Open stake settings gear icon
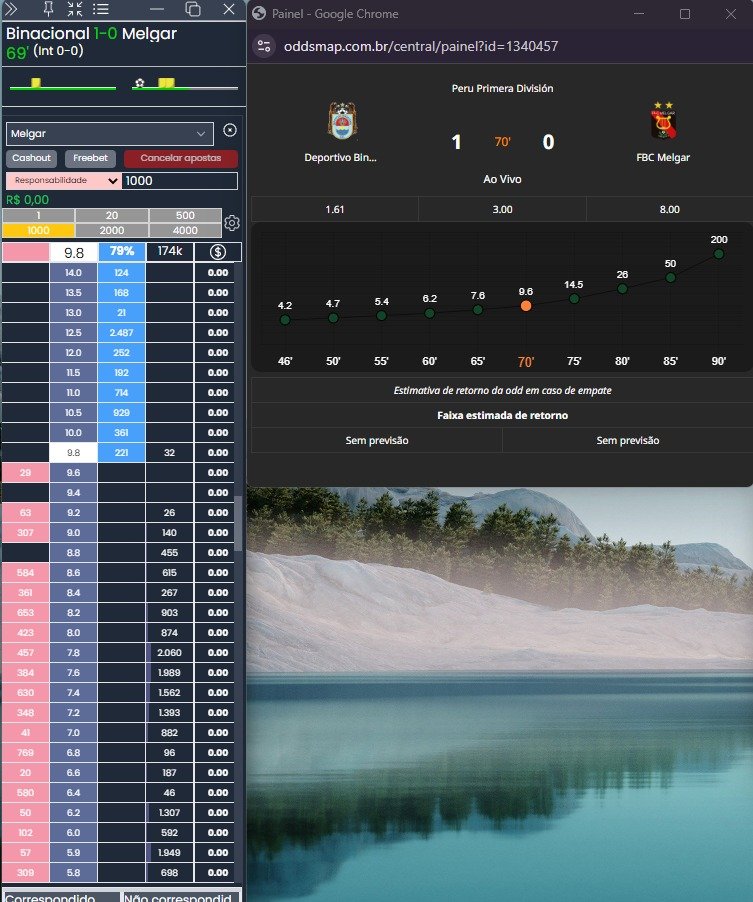Viewport: 753px width, 902px height. coord(232,223)
